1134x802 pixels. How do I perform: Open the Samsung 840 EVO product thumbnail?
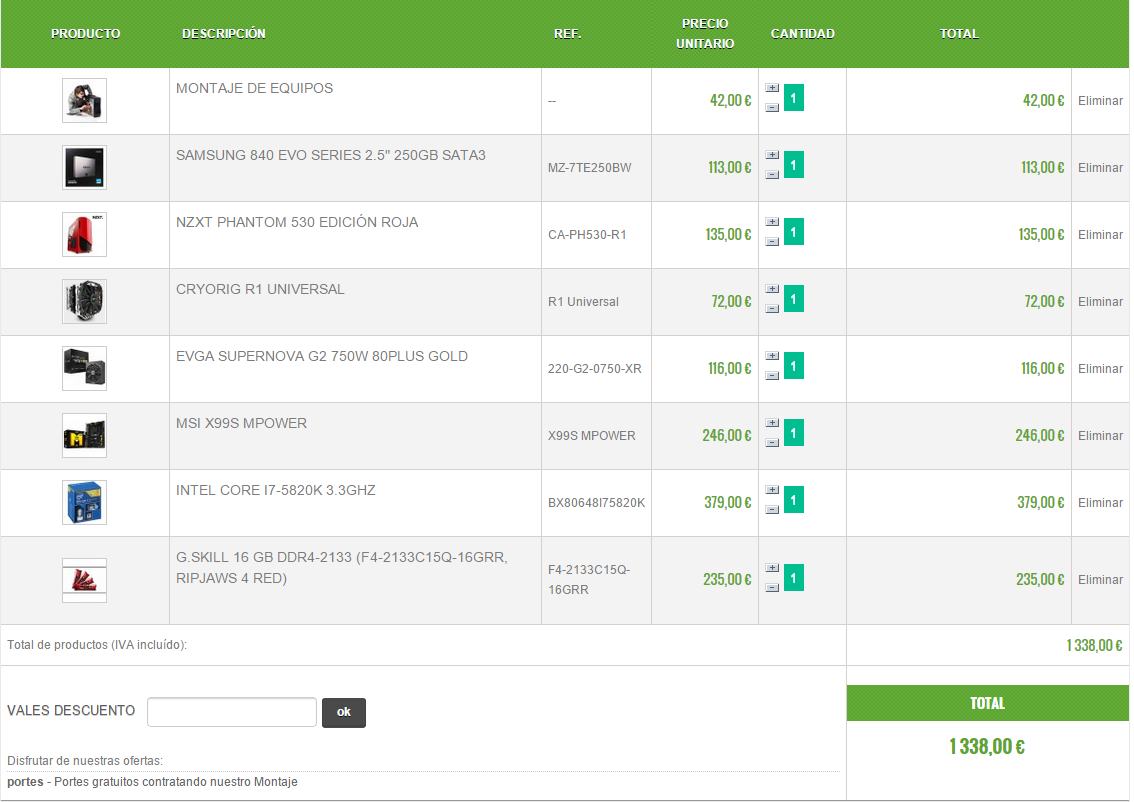[x=84, y=168]
